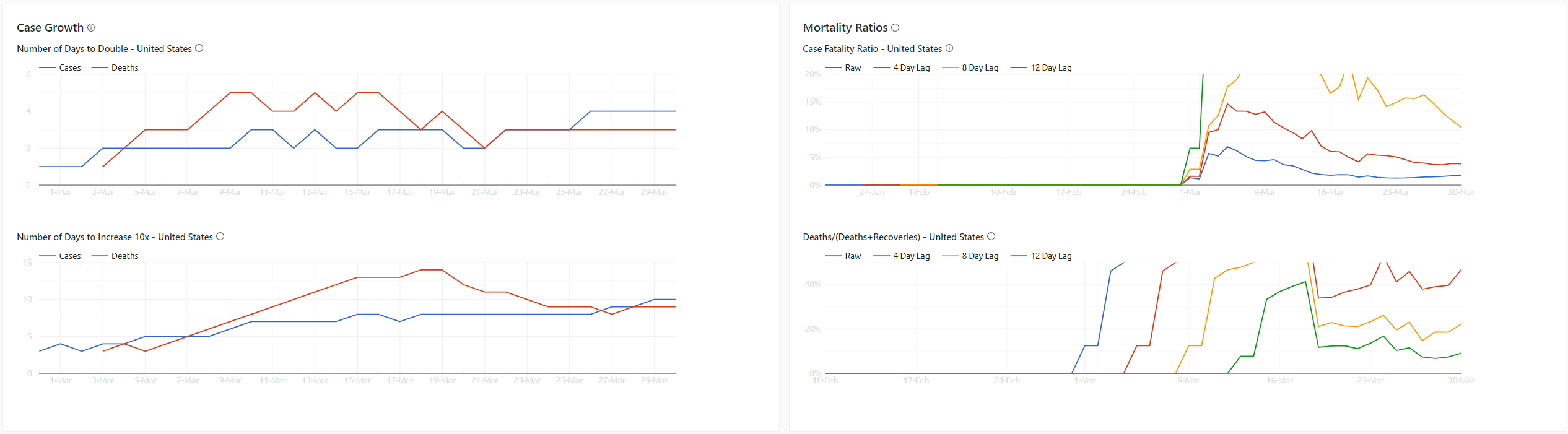
Task: Click the Case Growth section heading
Action: coord(50,28)
